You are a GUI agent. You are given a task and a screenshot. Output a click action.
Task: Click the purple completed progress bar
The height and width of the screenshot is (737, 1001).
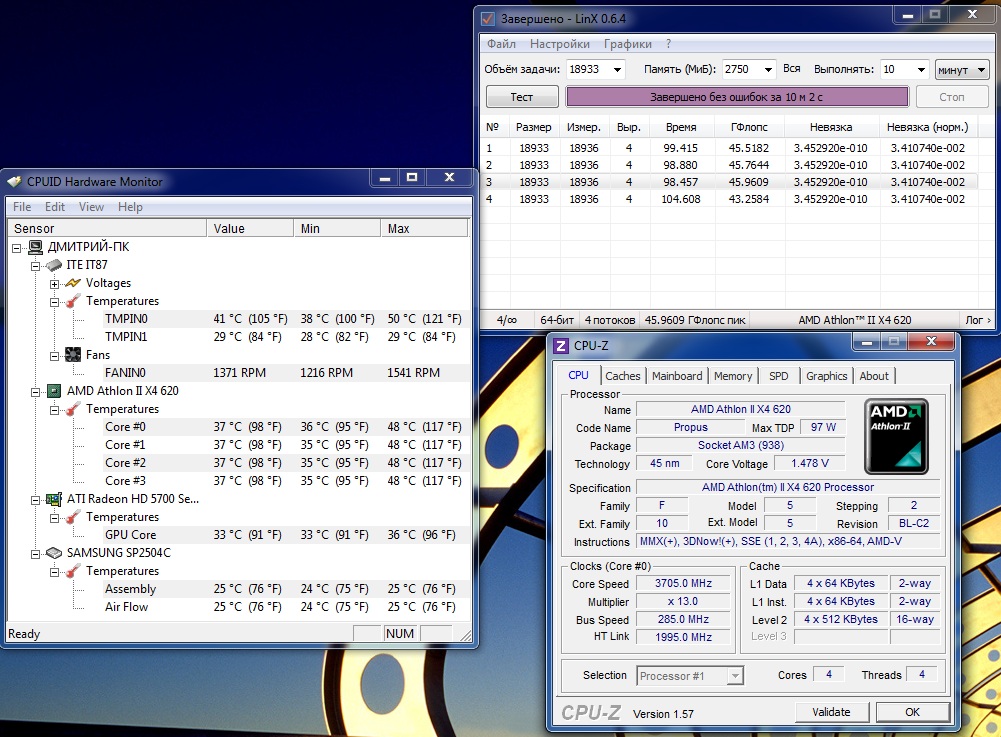click(737, 97)
